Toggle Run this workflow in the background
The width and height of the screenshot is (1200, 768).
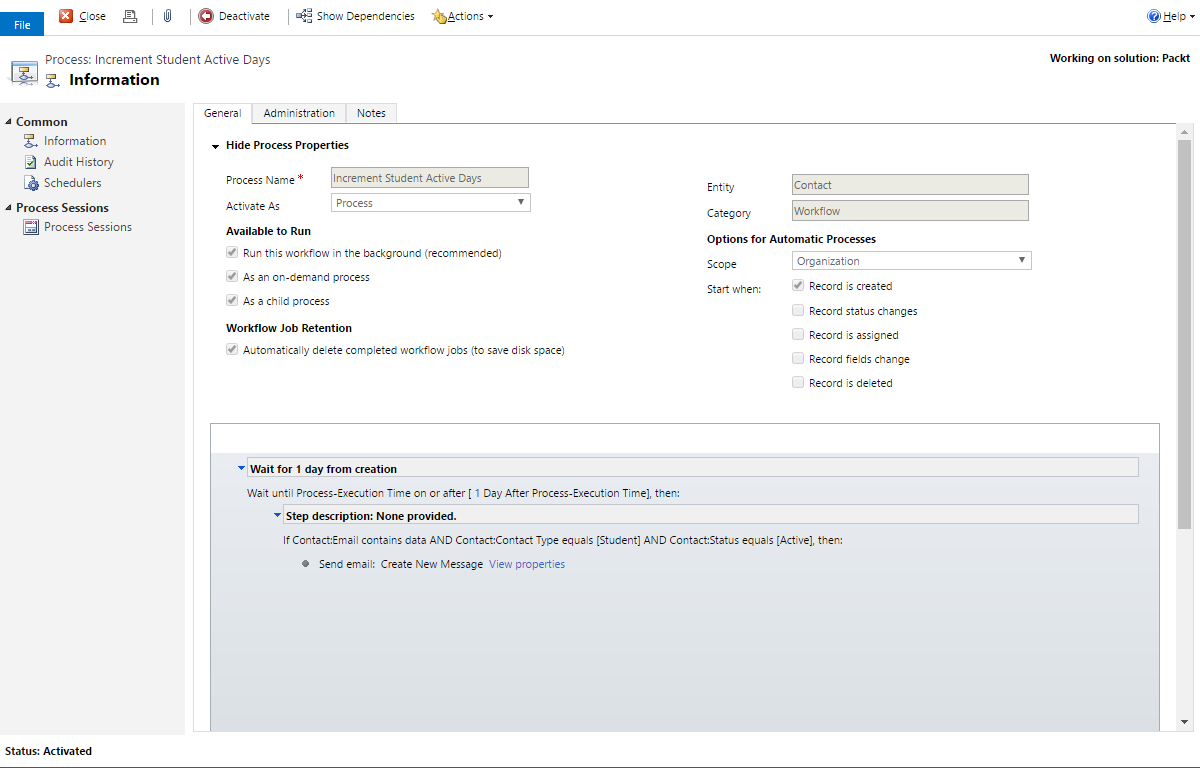[x=232, y=253]
